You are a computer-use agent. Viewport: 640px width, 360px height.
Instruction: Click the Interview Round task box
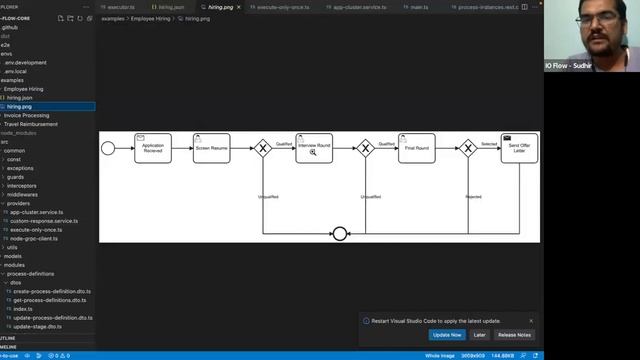tap(314, 148)
